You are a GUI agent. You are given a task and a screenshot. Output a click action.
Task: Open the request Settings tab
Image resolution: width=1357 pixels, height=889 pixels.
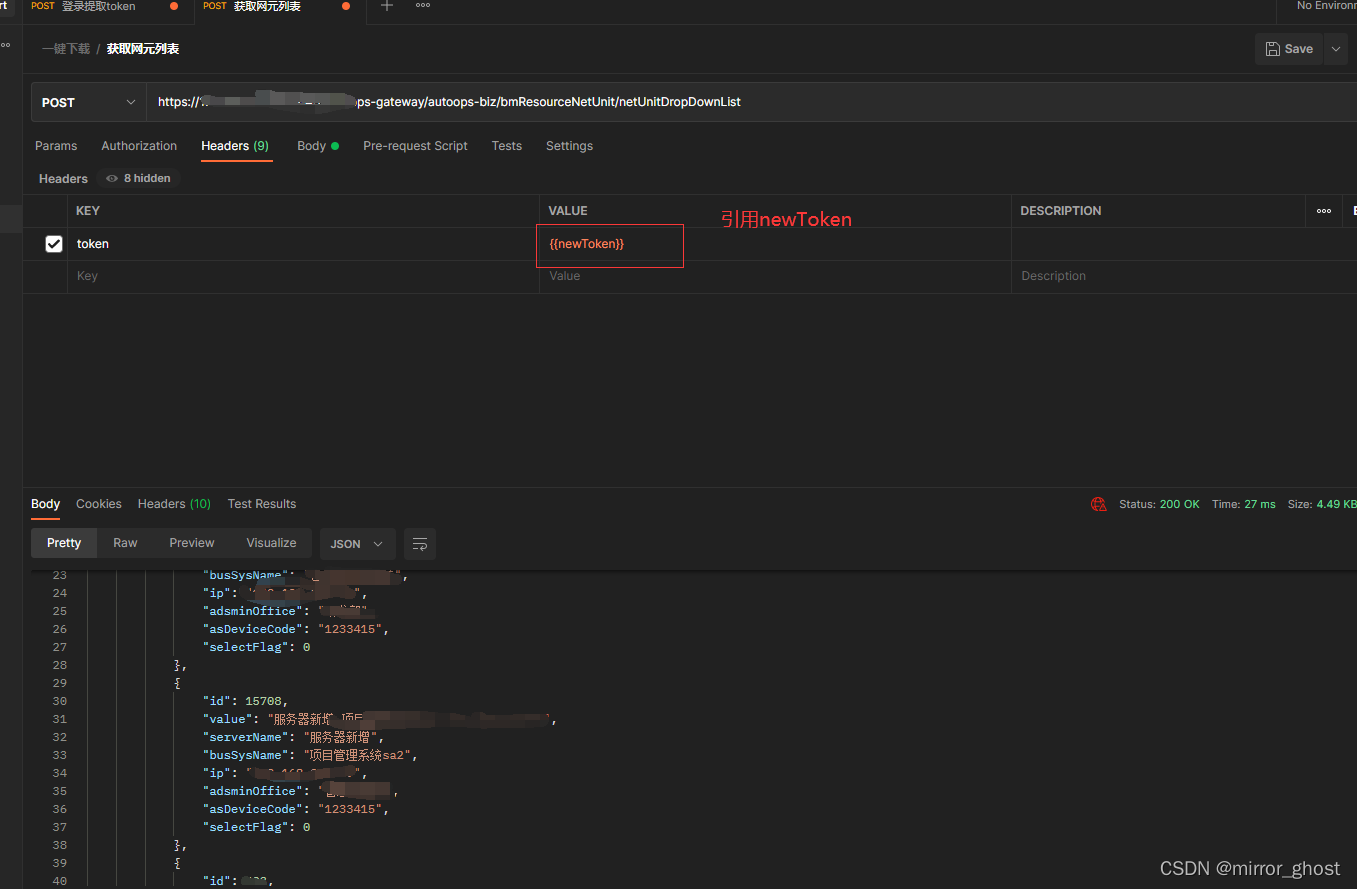click(x=569, y=146)
